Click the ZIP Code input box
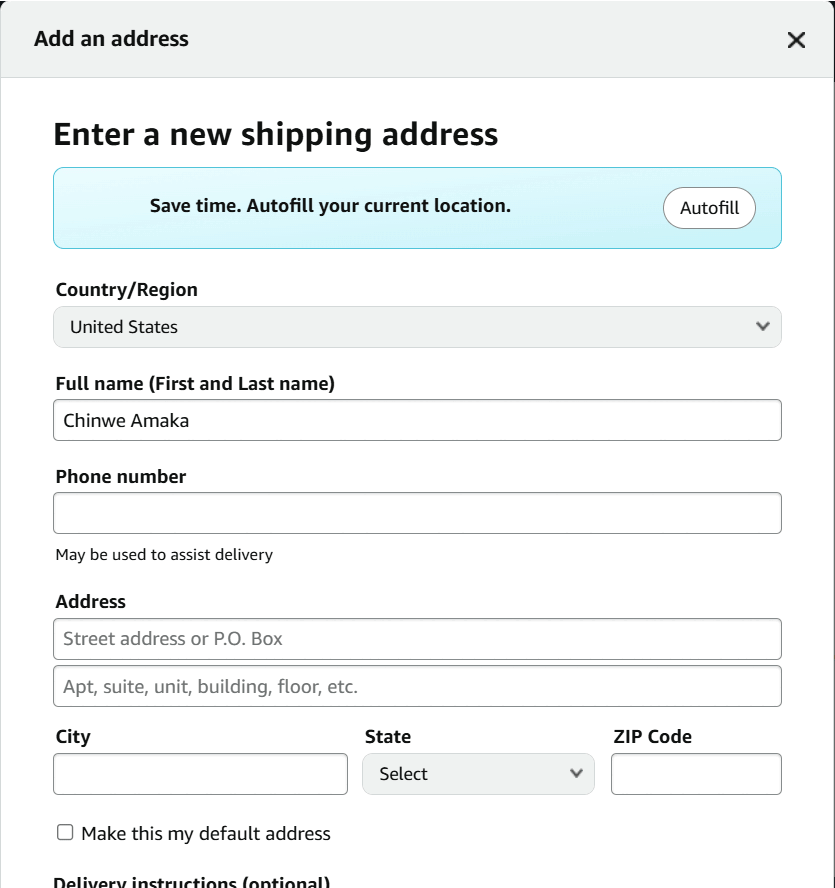835x888 pixels. point(696,773)
